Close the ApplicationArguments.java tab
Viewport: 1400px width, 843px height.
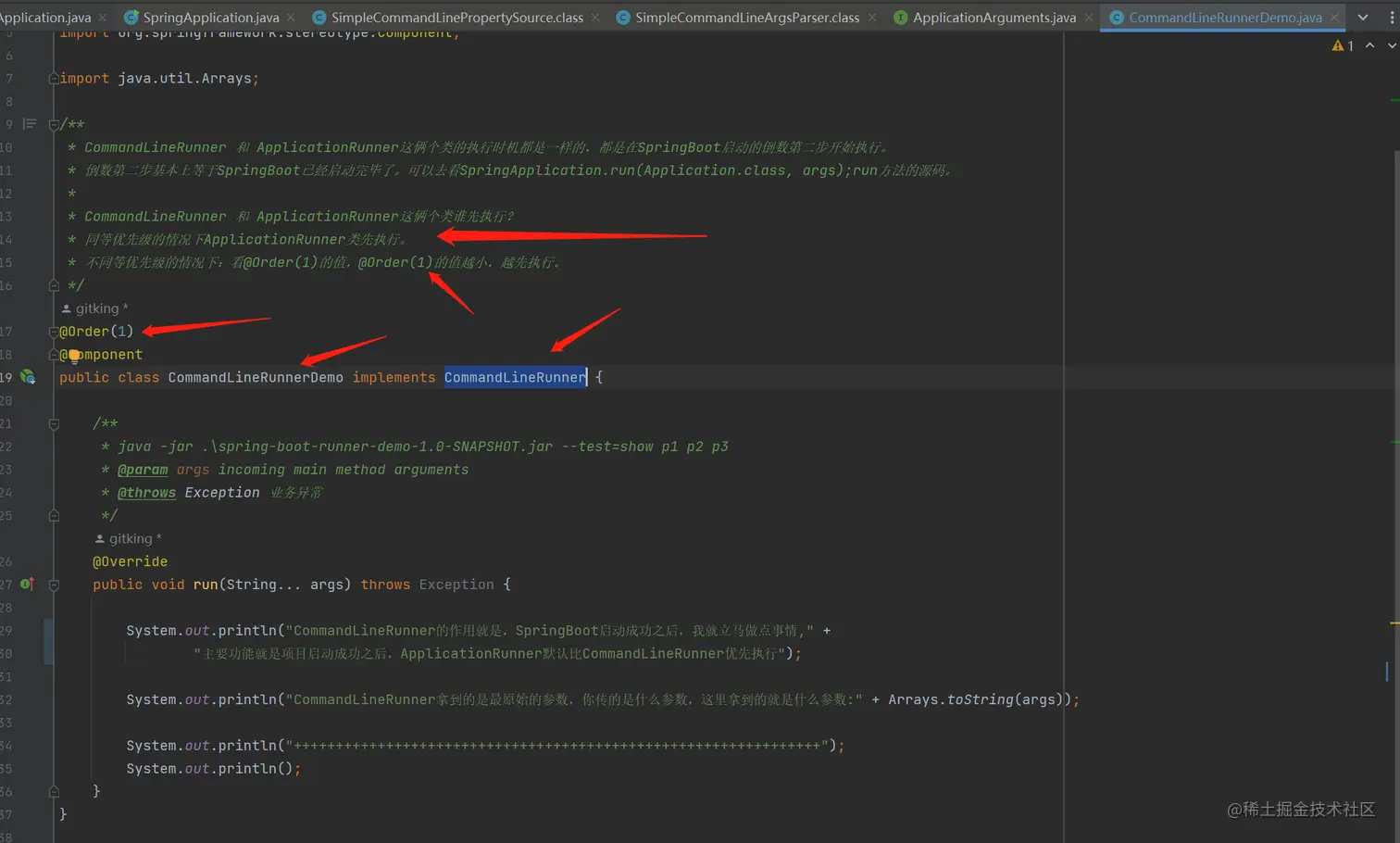click(1088, 17)
